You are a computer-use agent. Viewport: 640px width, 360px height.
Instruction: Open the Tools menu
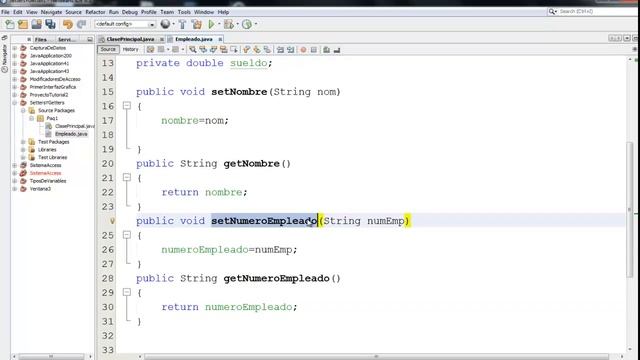pos(184,12)
